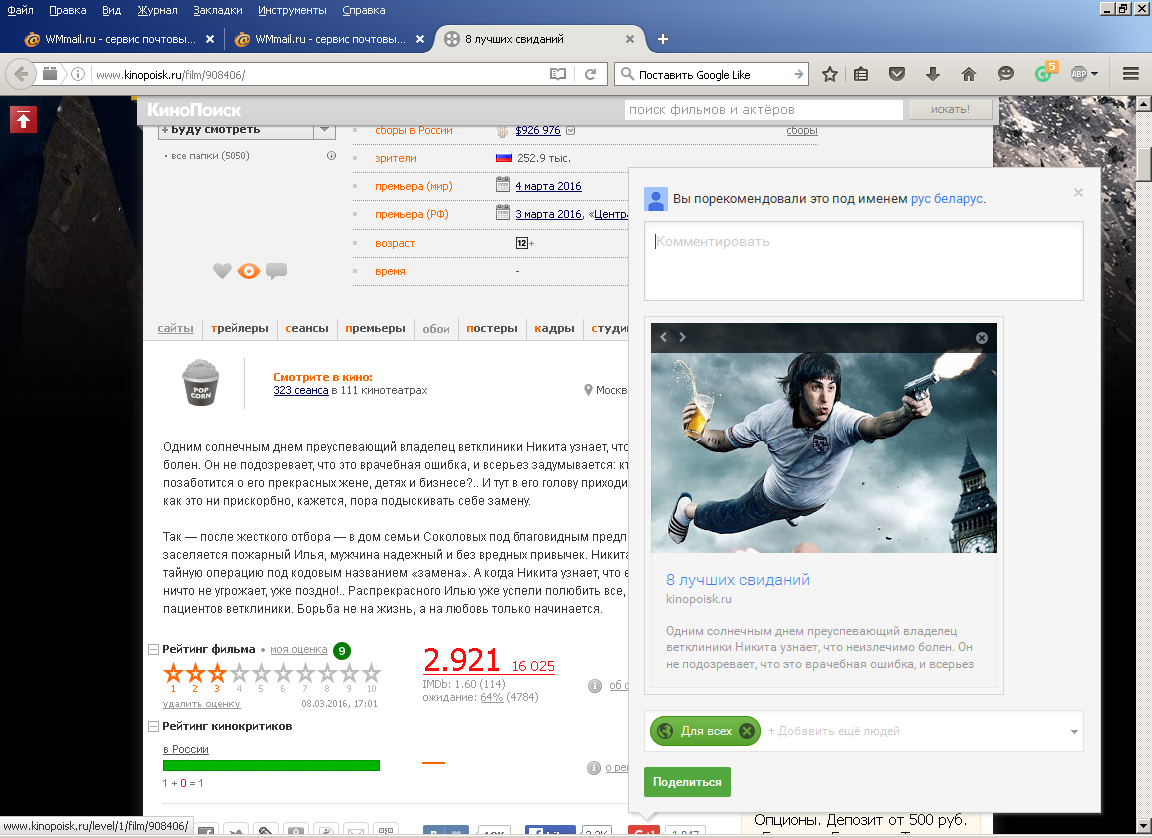Image resolution: width=1152 pixels, height=838 pixels.
Task: Select the сеансы tab
Action: click(x=307, y=328)
